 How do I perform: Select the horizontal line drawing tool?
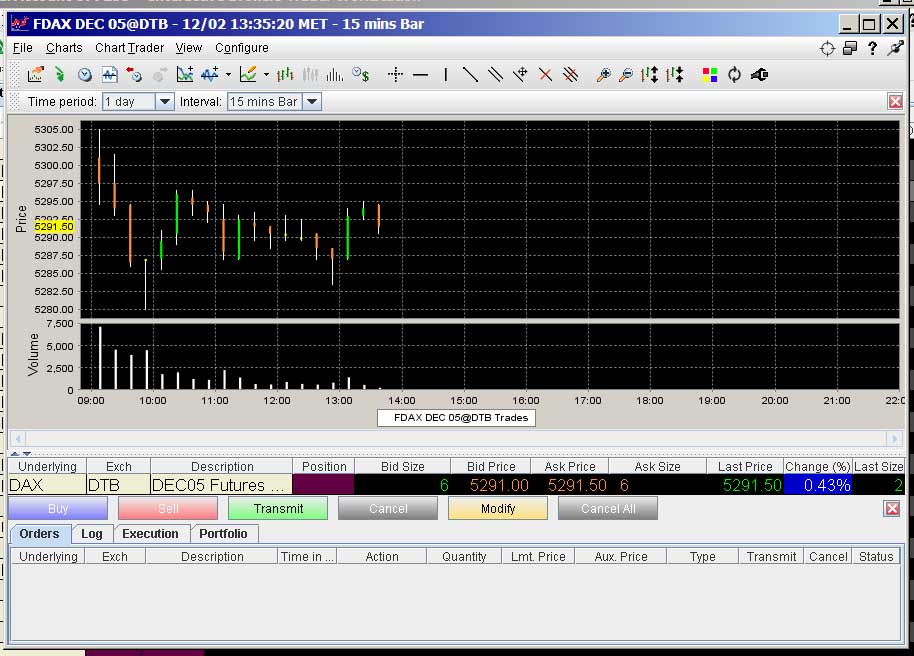pos(420,75)
